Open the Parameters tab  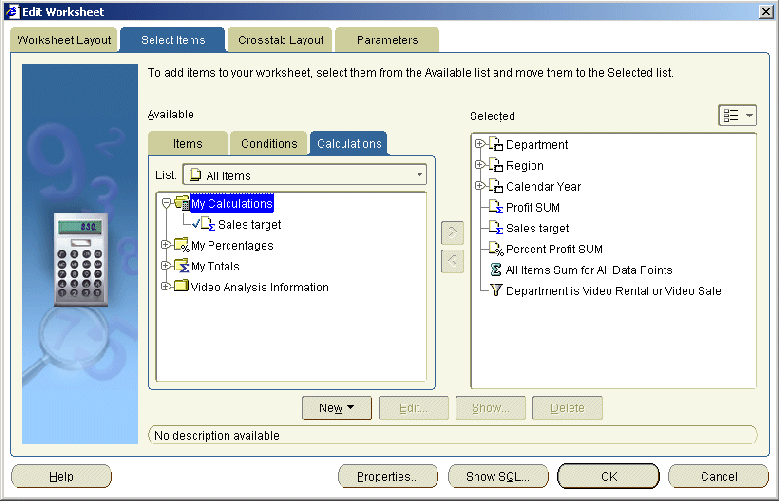tap(388, 40)
